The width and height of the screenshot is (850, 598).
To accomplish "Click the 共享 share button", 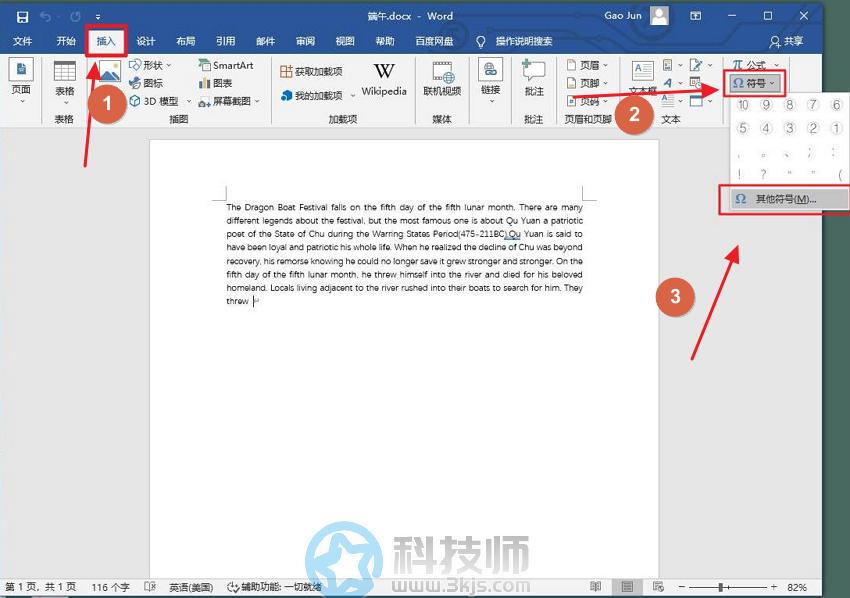I will [x=787, y=41].
